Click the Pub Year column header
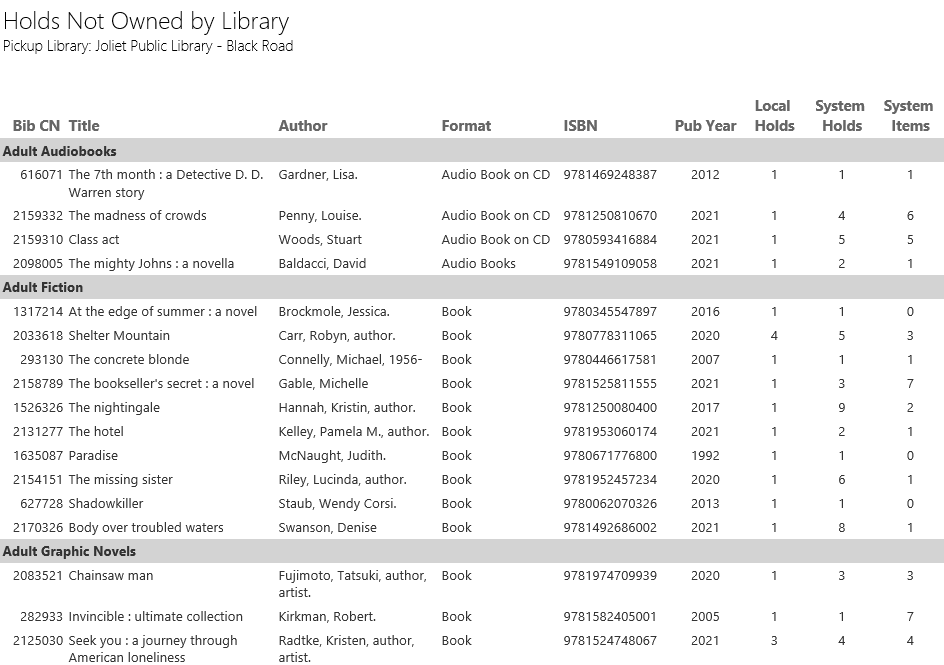Image resolution: width=944 pixels, height=665 pixels. point(705,126)
